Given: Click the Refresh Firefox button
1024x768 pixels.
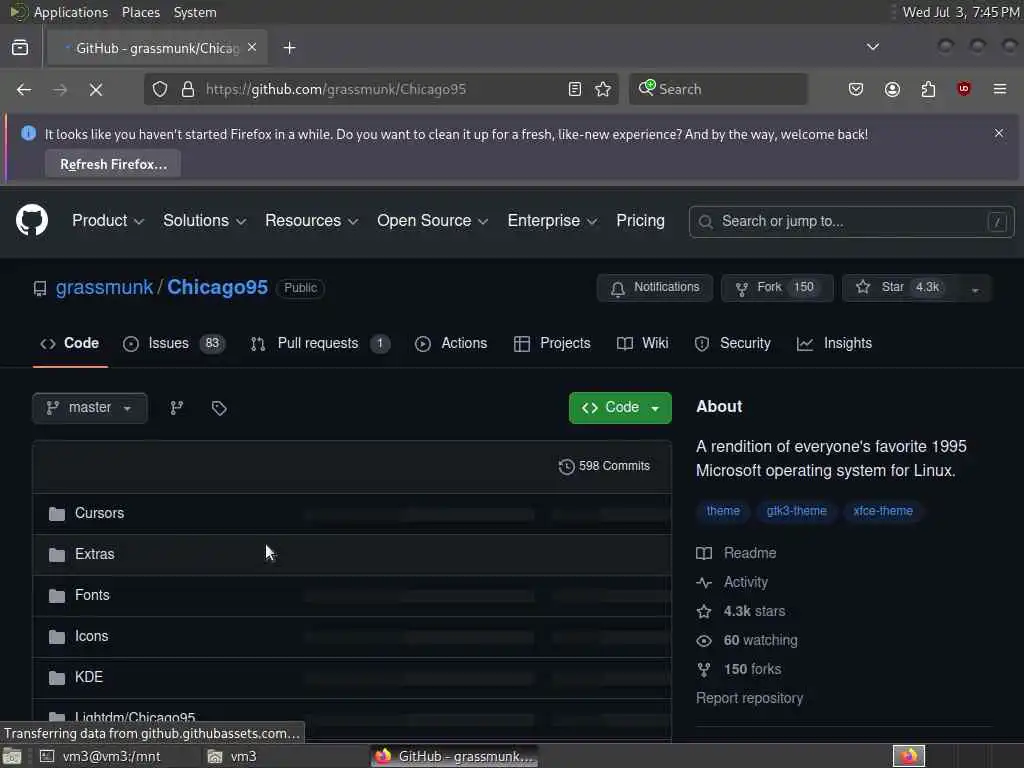Looking at the screenshot, I should (x=113, y=164).
